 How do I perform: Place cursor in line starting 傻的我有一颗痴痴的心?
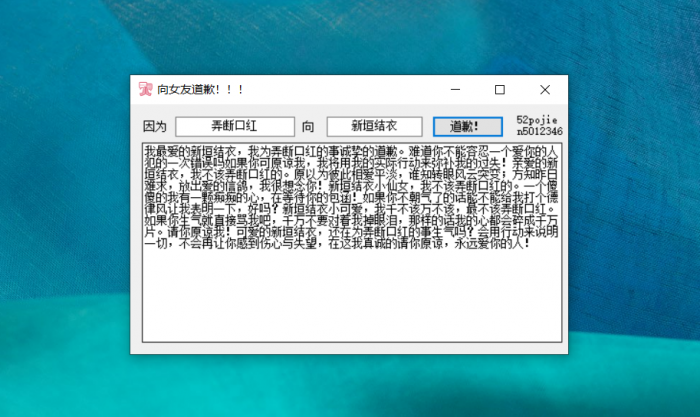tap(351, 197)
